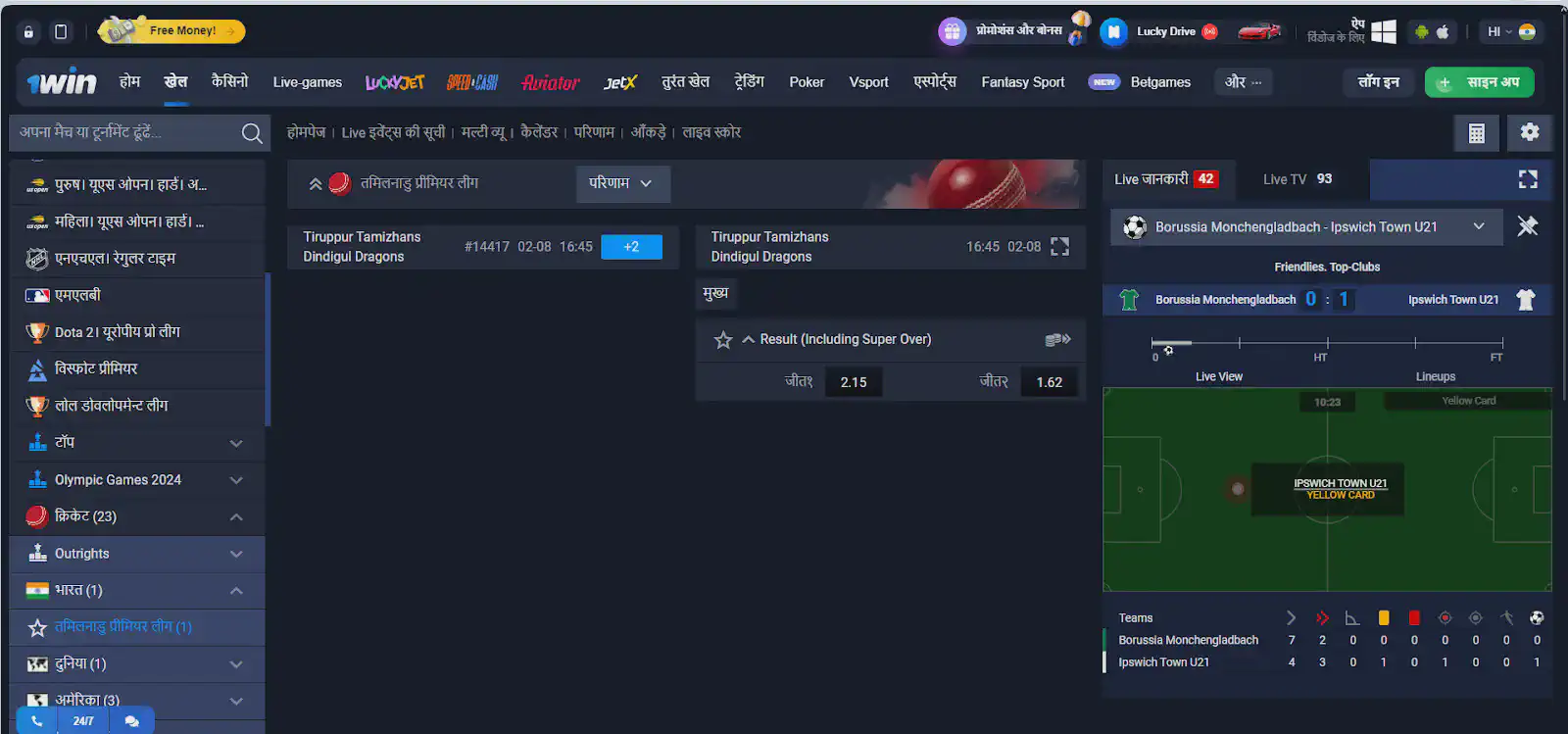Open the Fantasy Sport menu item
The image size is (1568, 734).
1022,82
